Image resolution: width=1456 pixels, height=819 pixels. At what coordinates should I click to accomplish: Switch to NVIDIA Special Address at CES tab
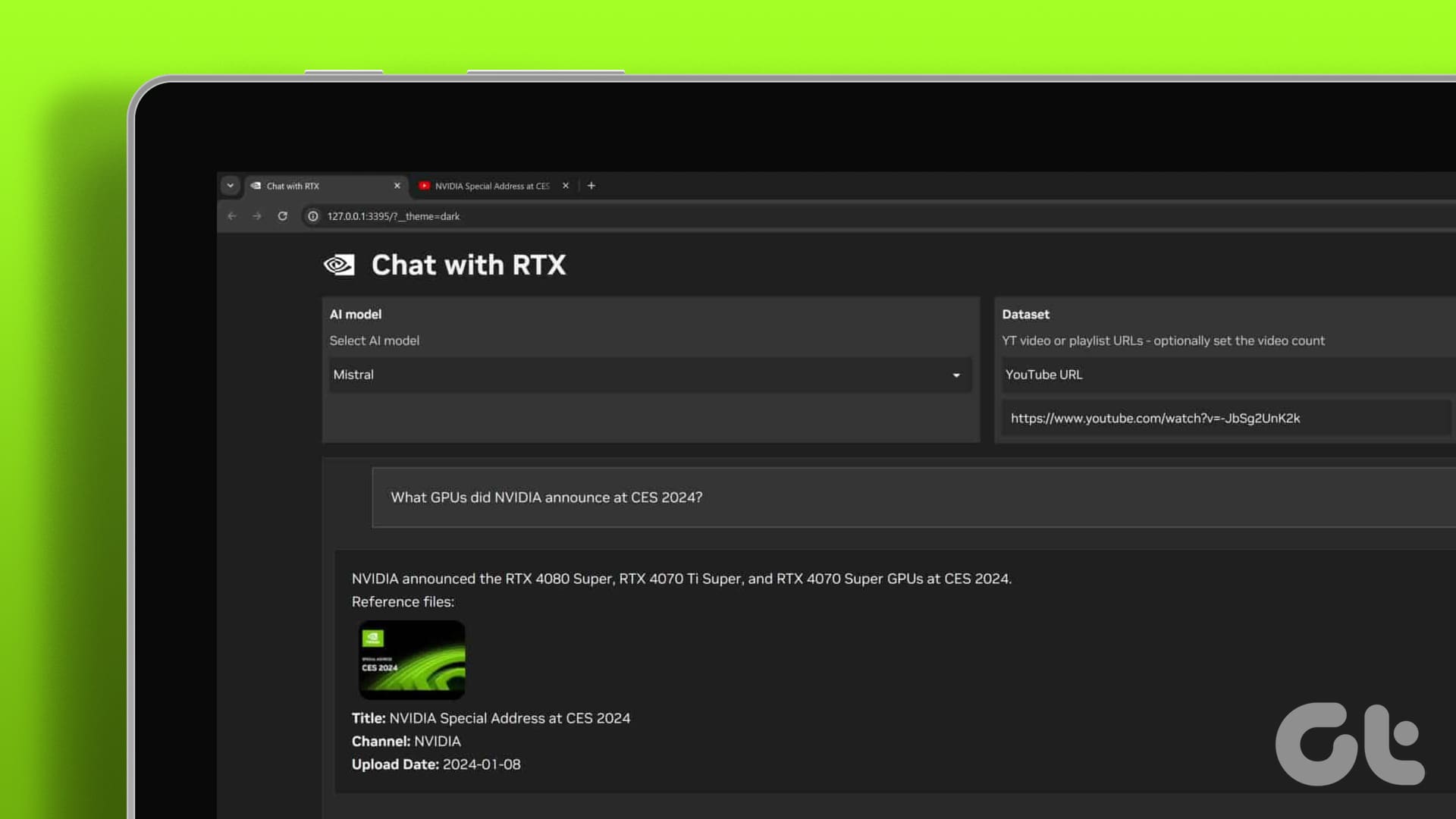point(492,186)
